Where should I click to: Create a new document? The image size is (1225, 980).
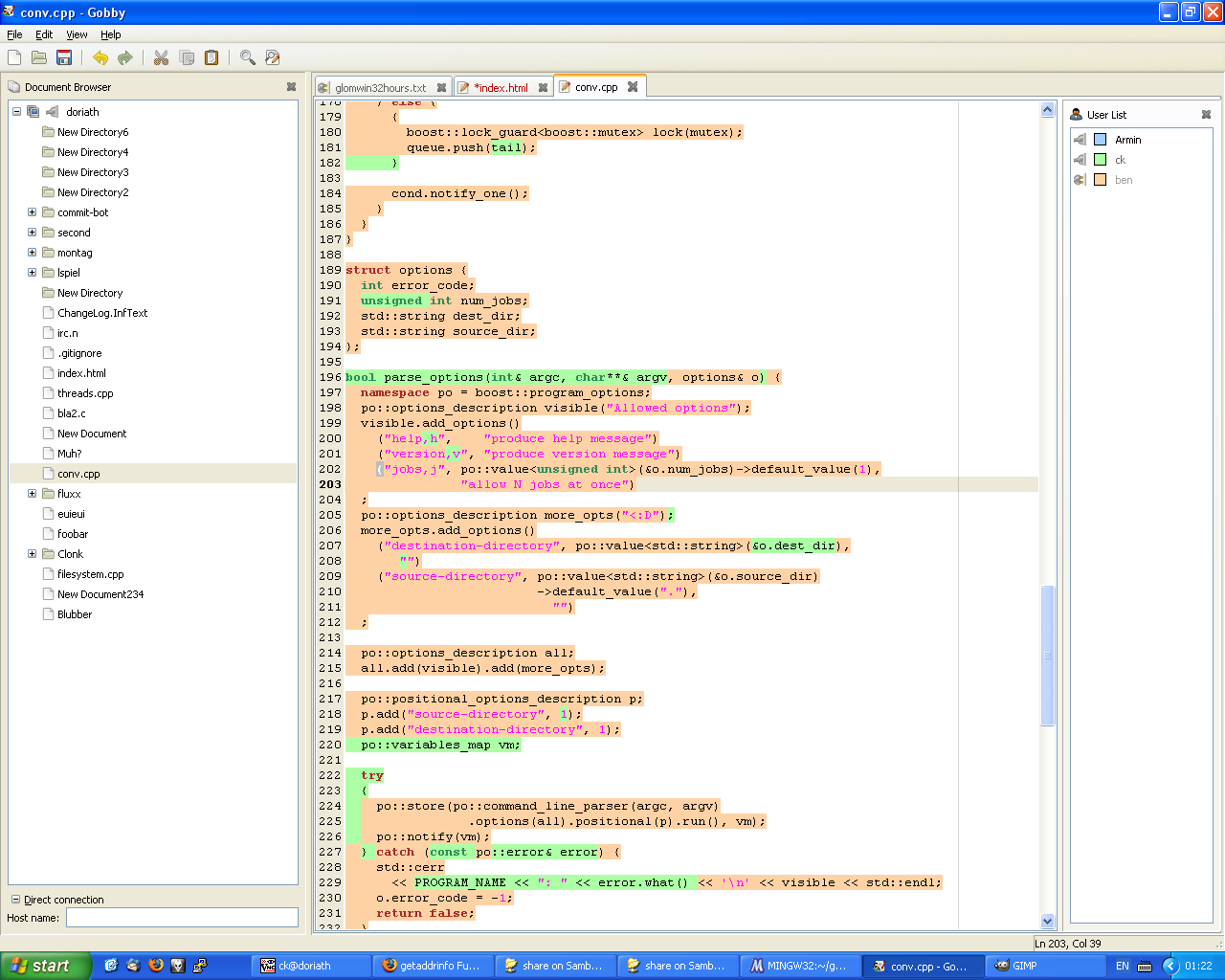[x=13, y=57]
